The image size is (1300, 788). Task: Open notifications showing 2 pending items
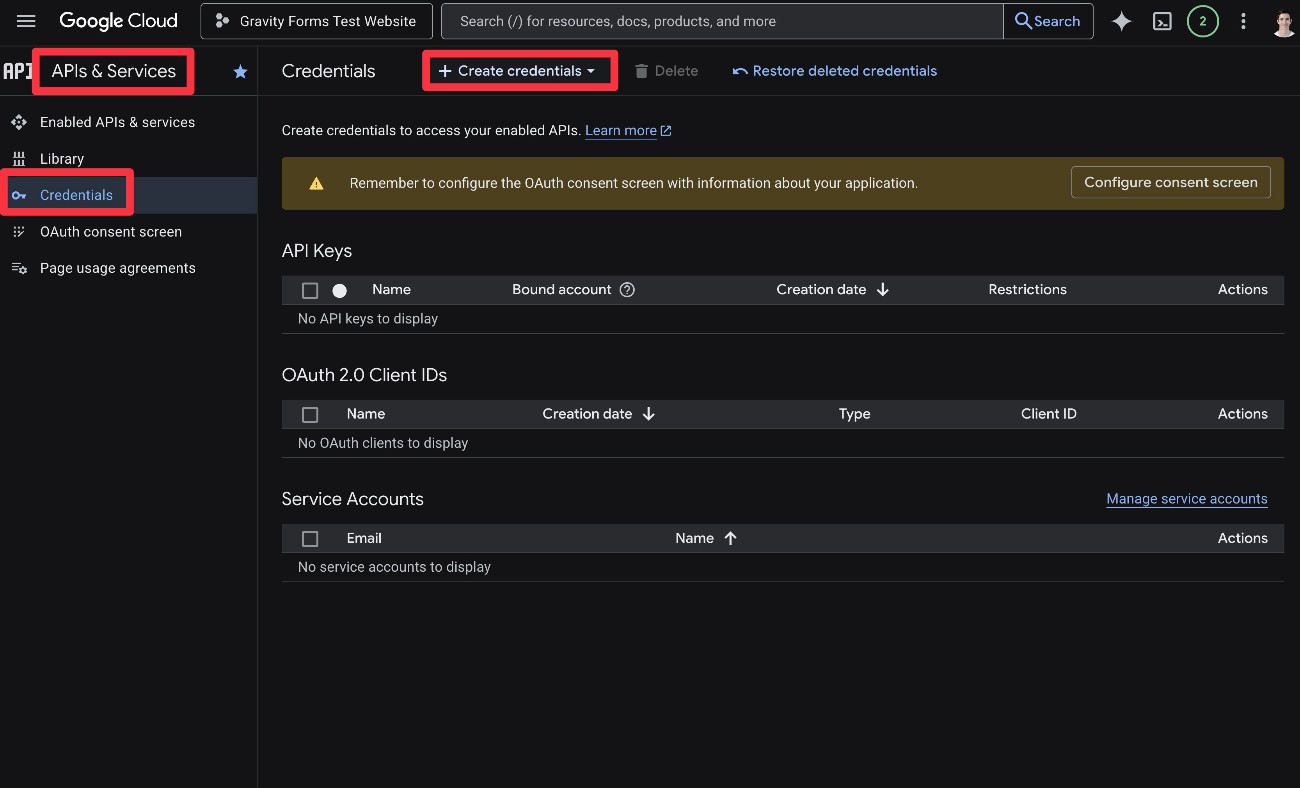1203,20
